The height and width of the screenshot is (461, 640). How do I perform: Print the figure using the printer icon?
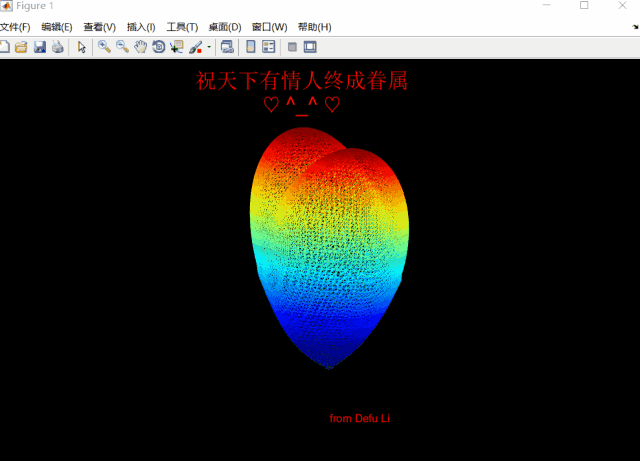58,47
